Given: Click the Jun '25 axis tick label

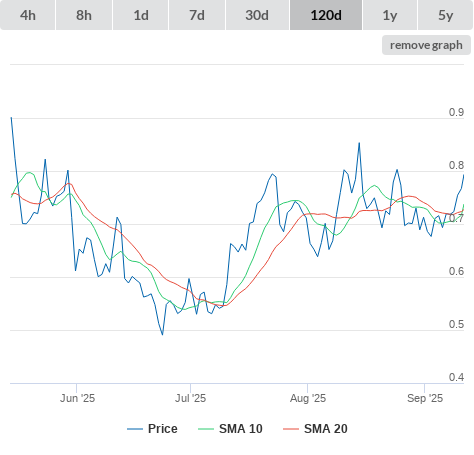Looking at the screenshot, I should coord(77,398).
